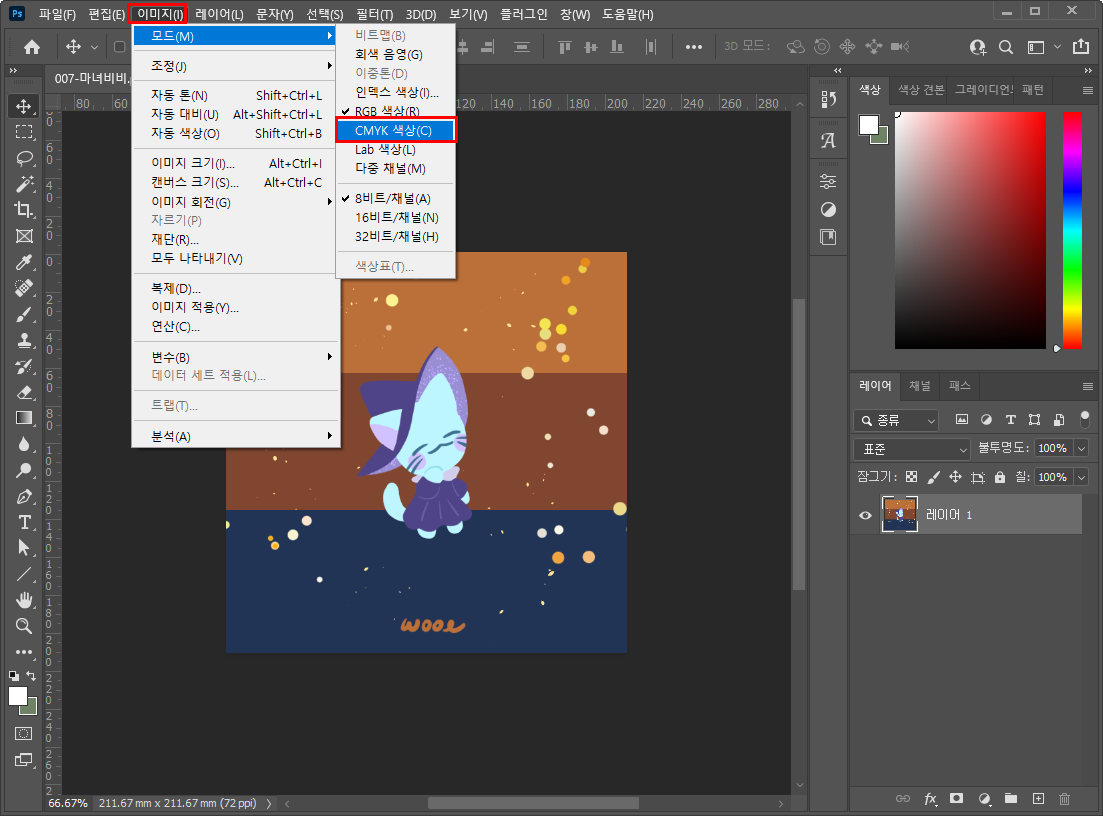Select the Horizontal Type tool
1103x816 pixels.
[x=24, y=522]
